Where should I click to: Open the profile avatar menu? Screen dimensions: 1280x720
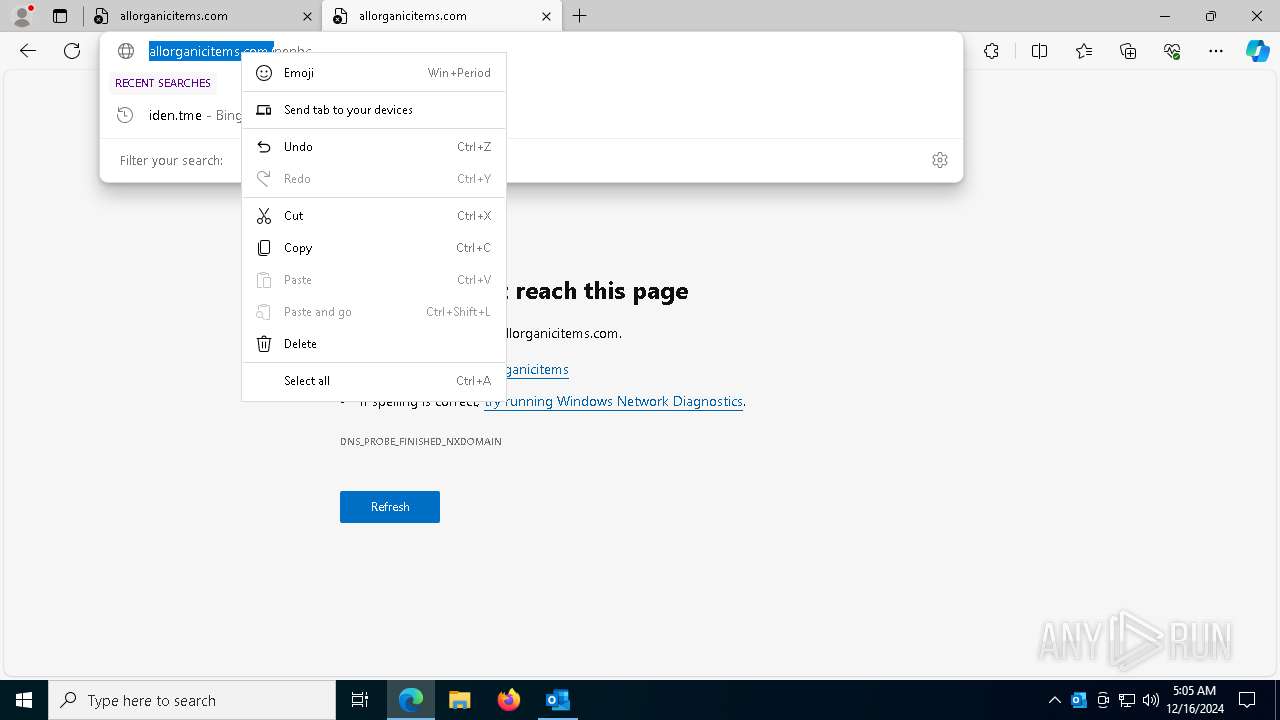21,16
